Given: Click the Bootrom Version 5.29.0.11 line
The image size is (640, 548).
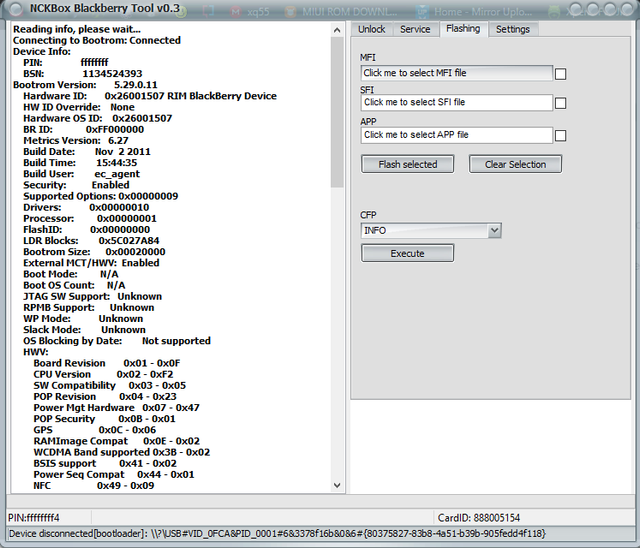Looking at the screenshot, I should (85, 85).
